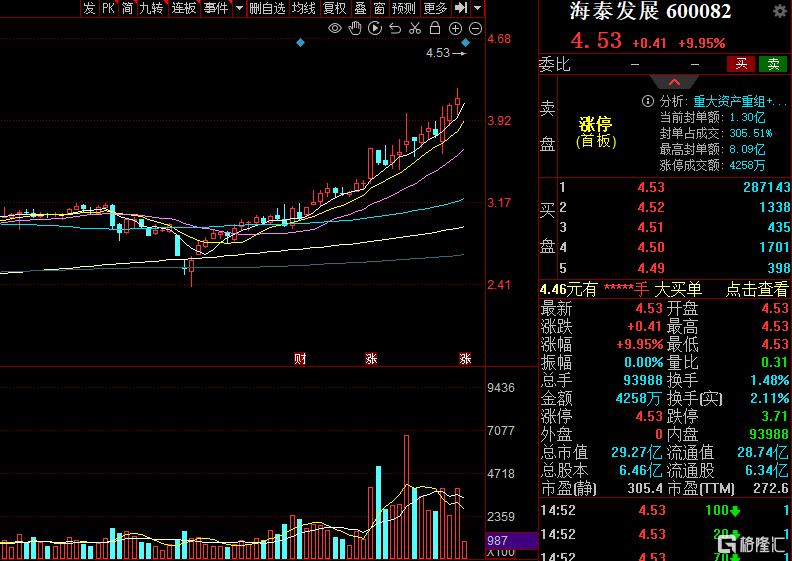The width and height of the screenshot is (792, 561).
Task: Open the 更多 more menu
Action: (435, 8)
